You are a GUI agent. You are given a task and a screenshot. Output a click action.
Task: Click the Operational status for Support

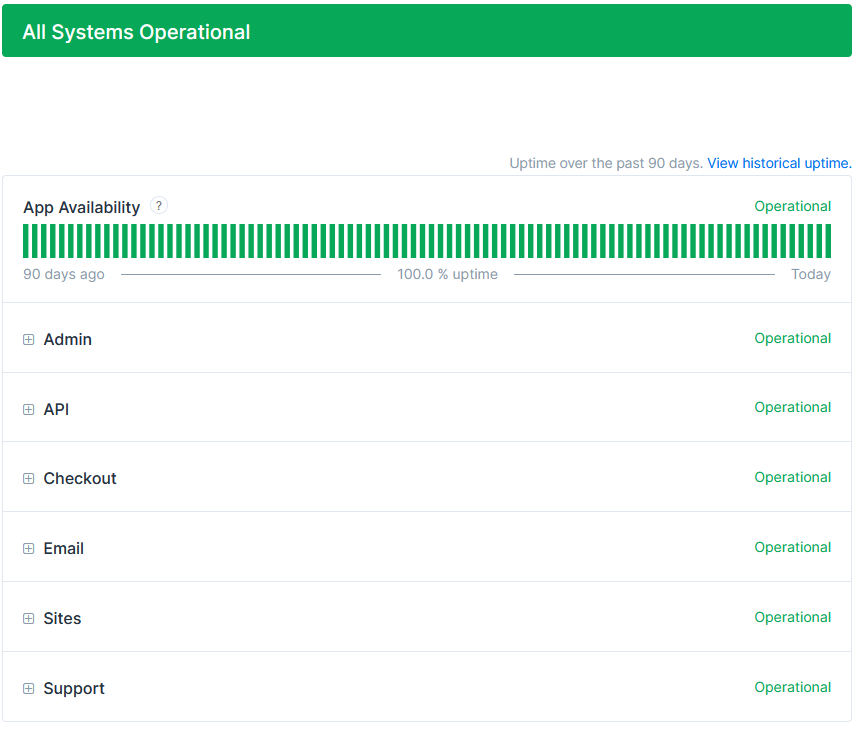pos(793,687)
